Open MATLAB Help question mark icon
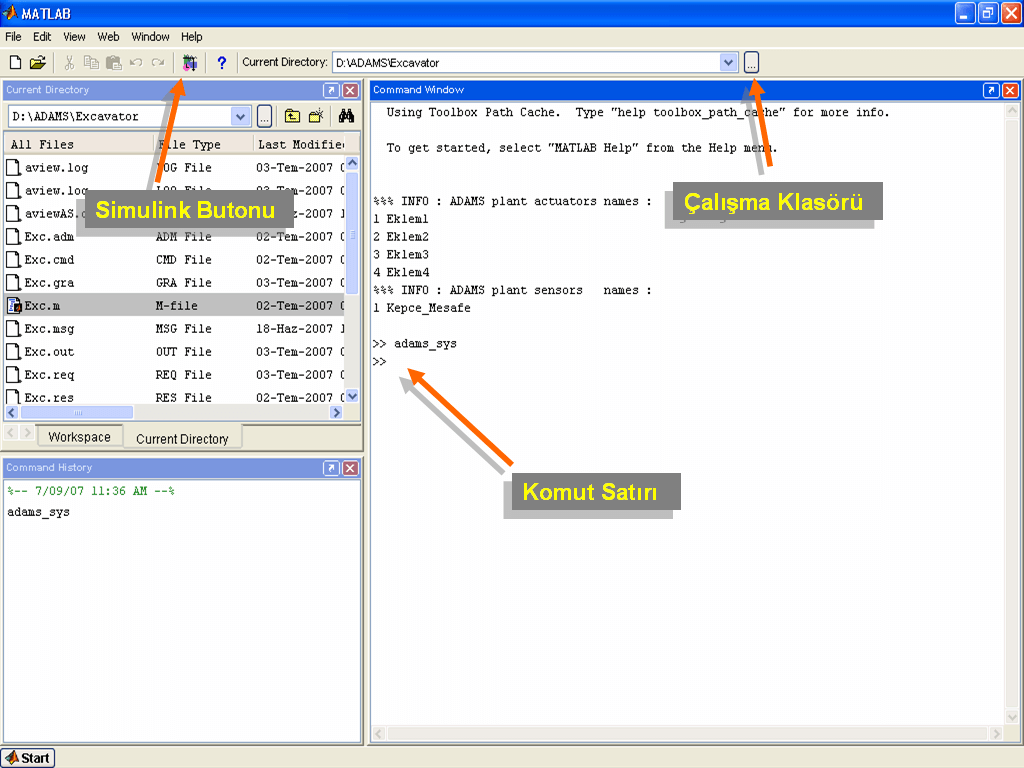 [222, 62]
